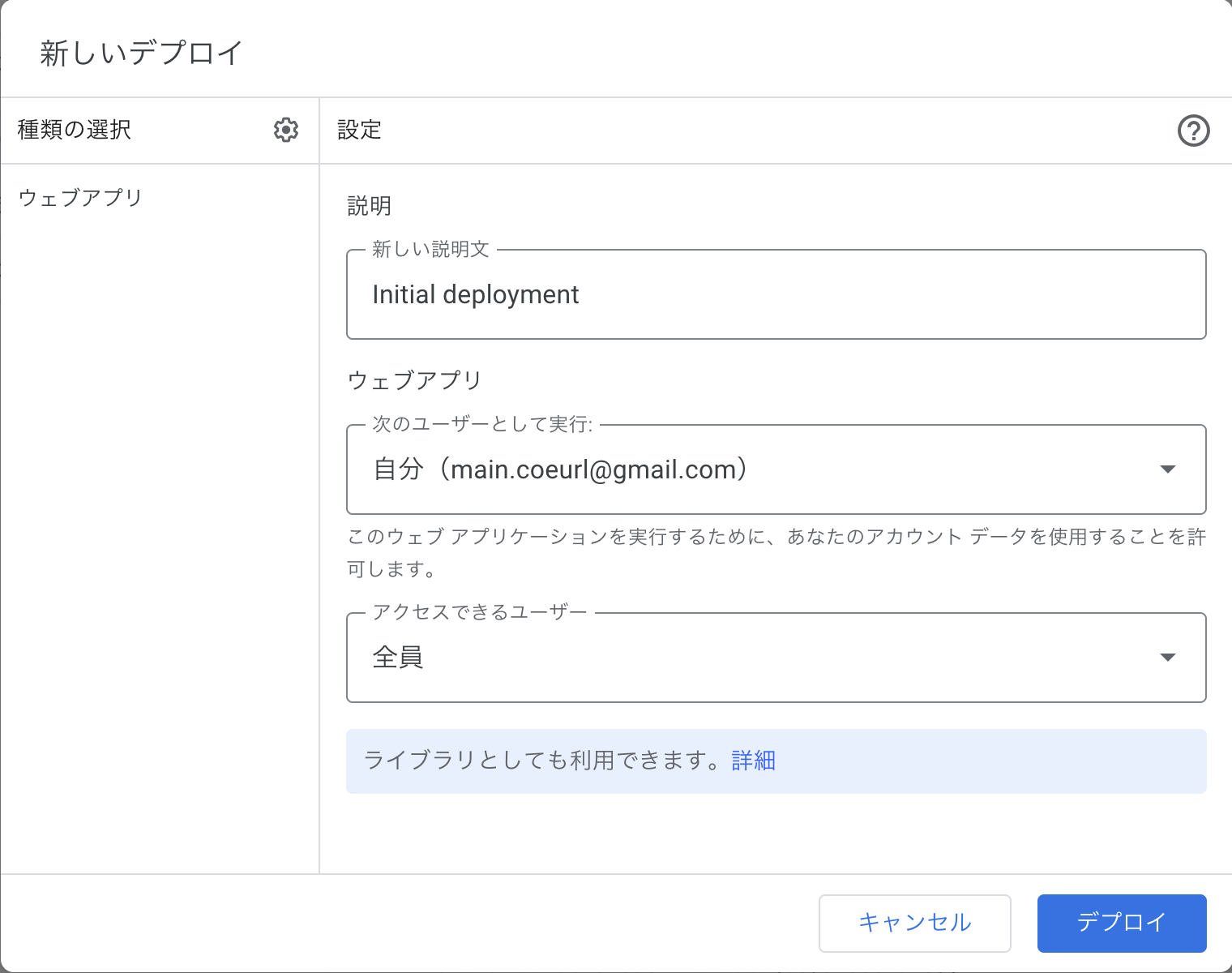This screenshot has height=973, width=1232.
Task: Open the アクセスできるユーザー dropdown showing 全員
Action: (x=776, y=658)
